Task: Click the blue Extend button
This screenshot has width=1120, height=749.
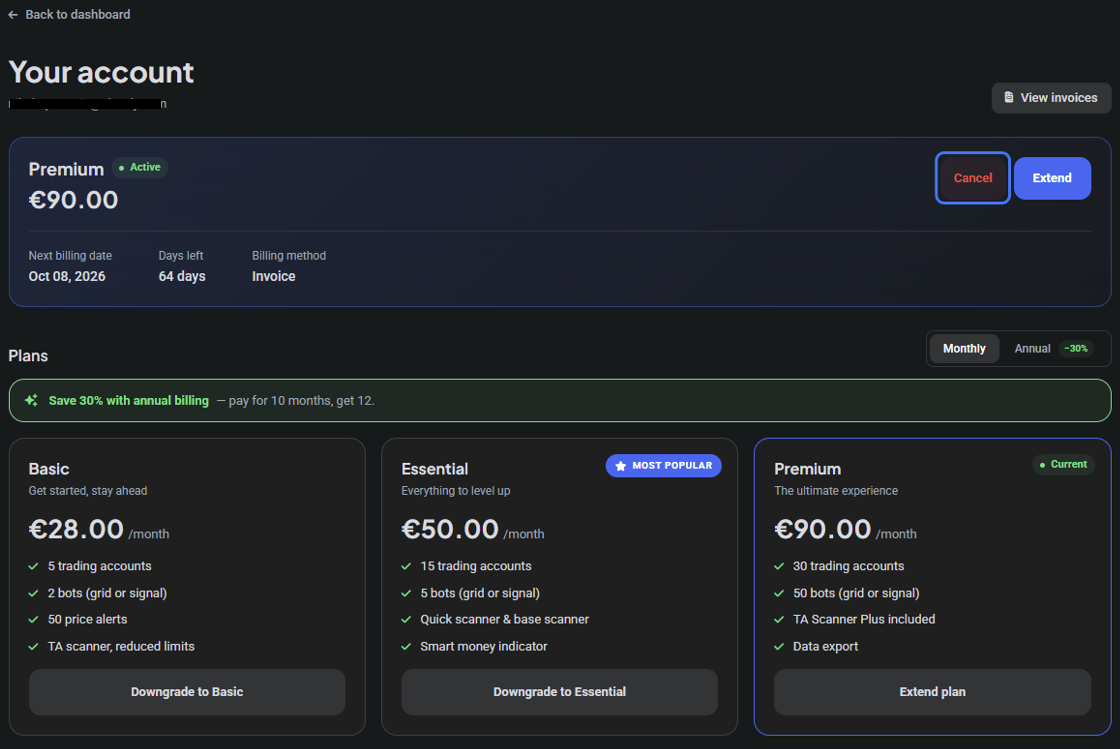Action: pos(1051,178)
